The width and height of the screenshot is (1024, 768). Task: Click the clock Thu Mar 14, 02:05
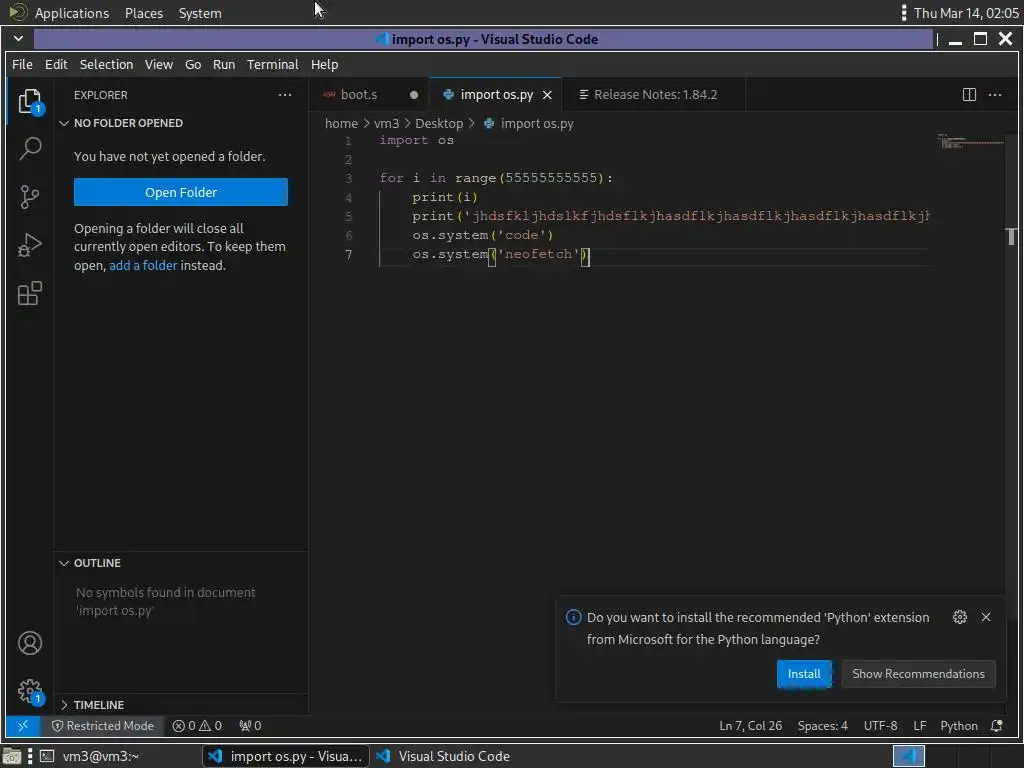point(966,13)
